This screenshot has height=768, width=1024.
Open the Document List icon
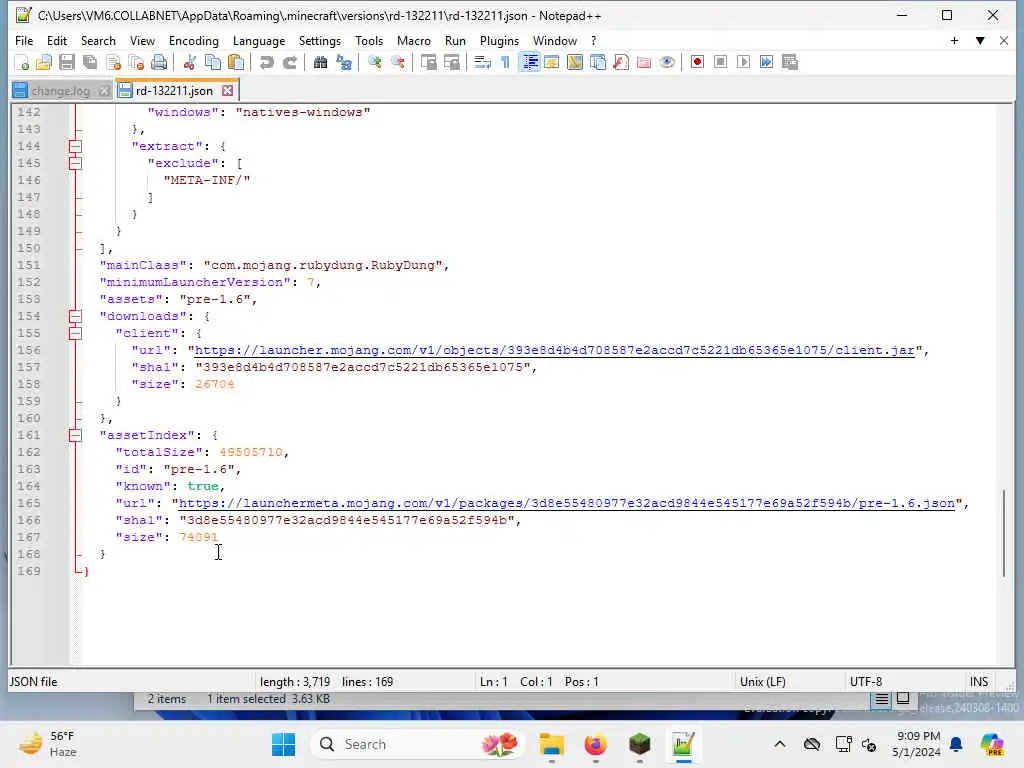pyautogui.click(x=598, y=62)
